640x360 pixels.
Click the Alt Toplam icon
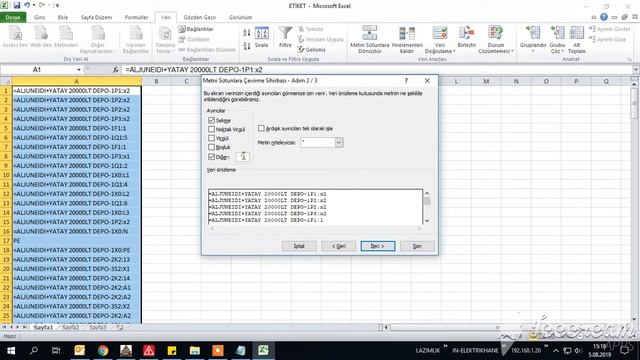click(577, 39)
